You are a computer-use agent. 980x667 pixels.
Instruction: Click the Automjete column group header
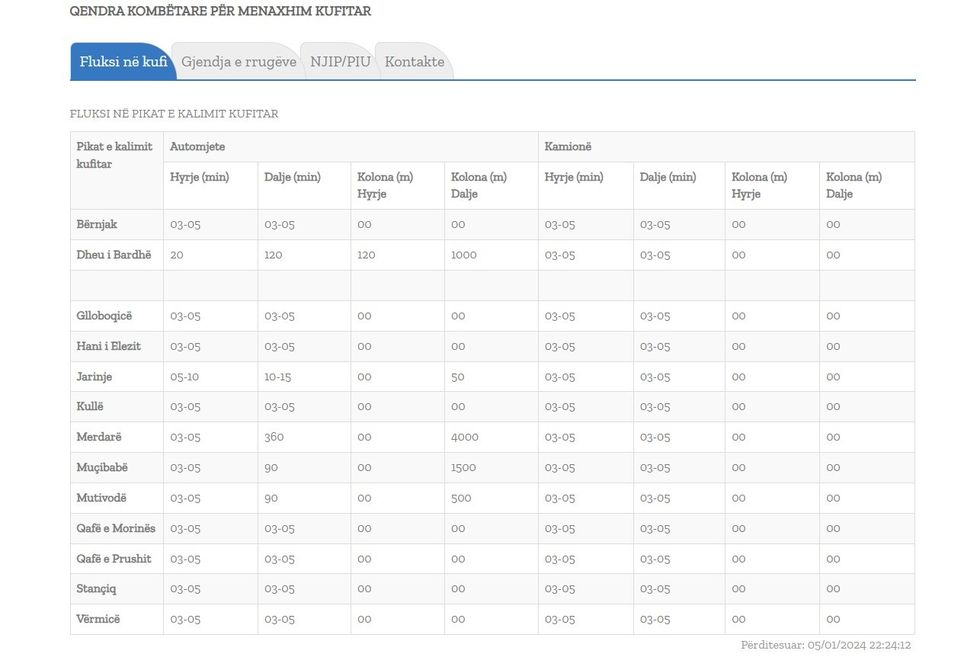[x=197, y=147]
